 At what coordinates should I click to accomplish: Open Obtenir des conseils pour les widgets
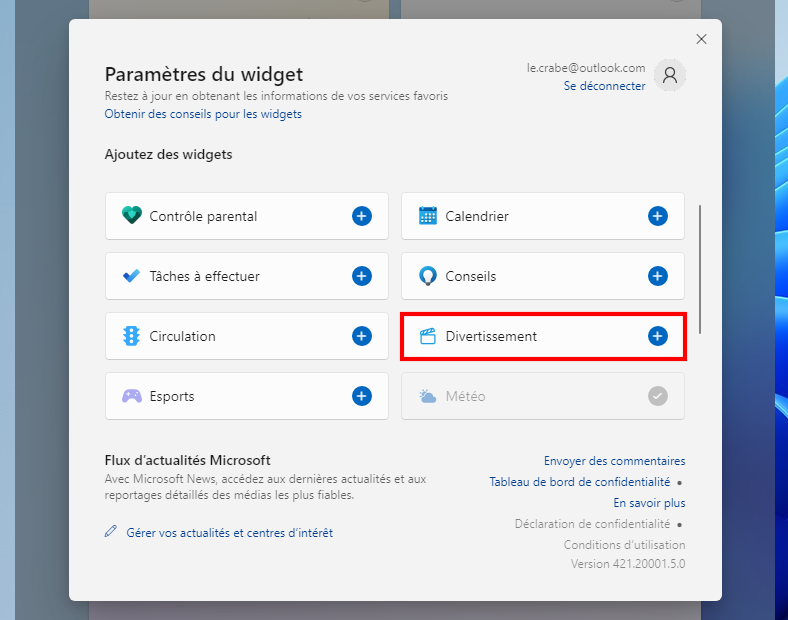click(x=203, y=114)
